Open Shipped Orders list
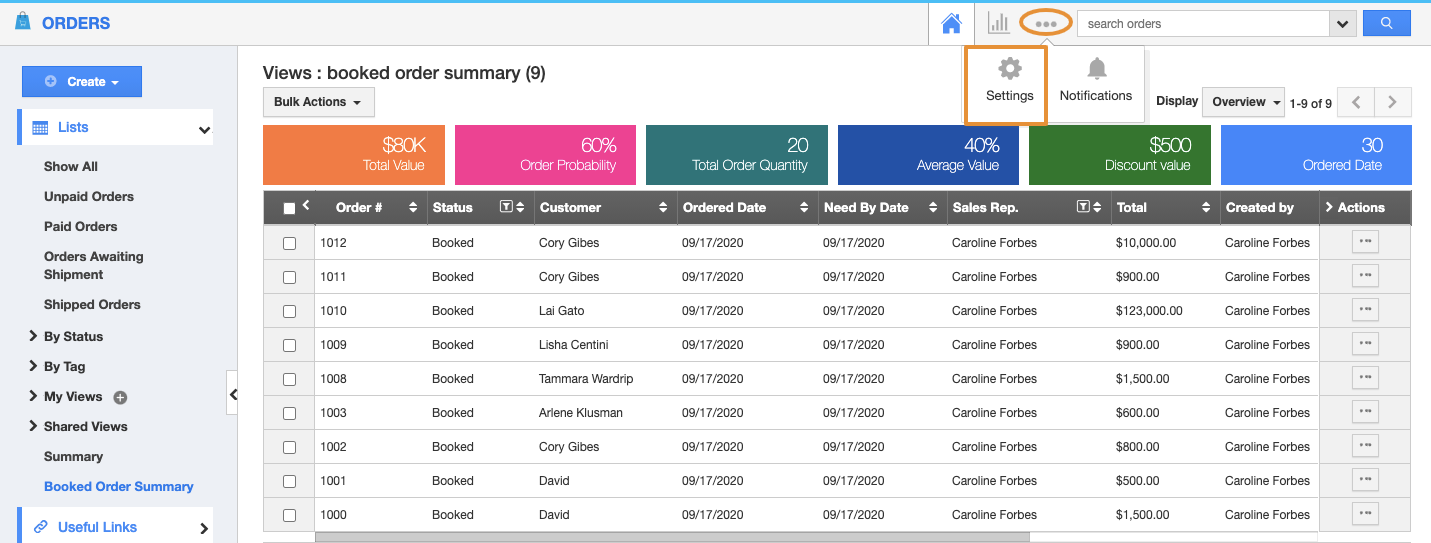 (92, 304)
